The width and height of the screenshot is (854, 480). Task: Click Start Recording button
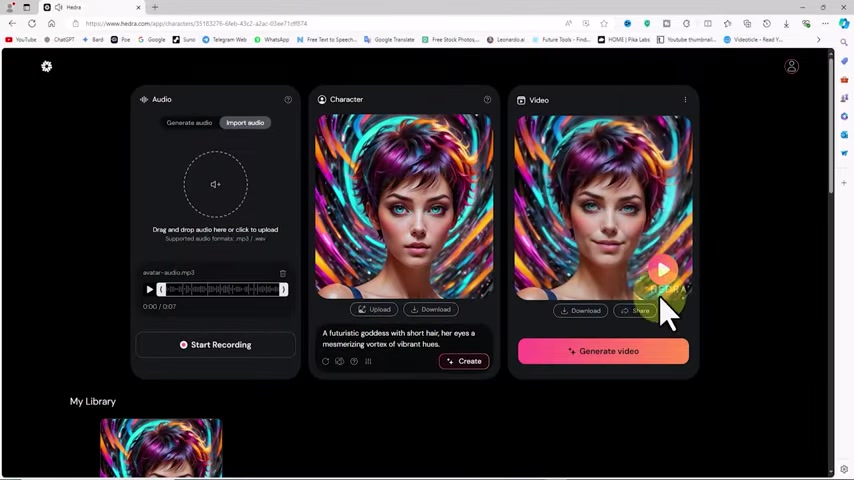click(216, 345)
